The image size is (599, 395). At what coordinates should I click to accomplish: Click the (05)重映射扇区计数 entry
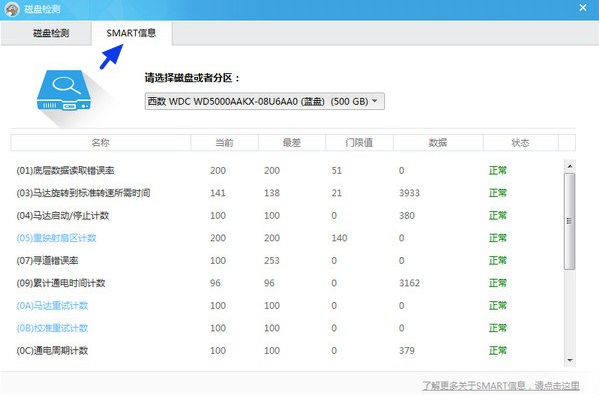pos(56,238)
